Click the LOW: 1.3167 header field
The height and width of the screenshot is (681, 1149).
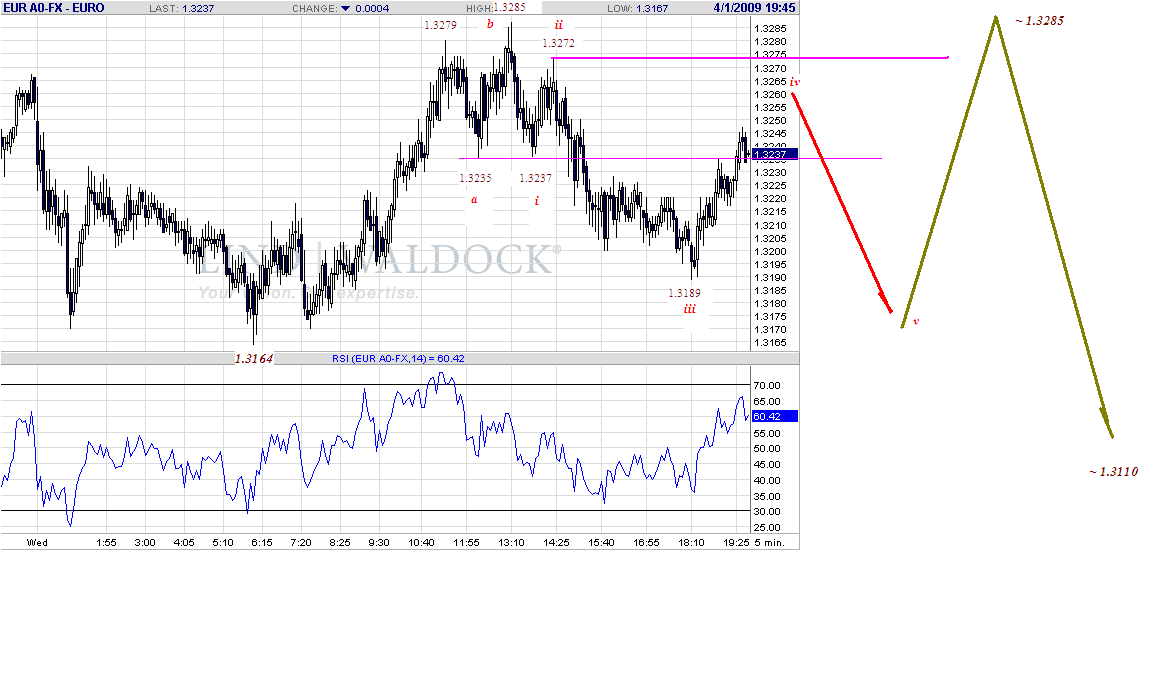(638, 9)
